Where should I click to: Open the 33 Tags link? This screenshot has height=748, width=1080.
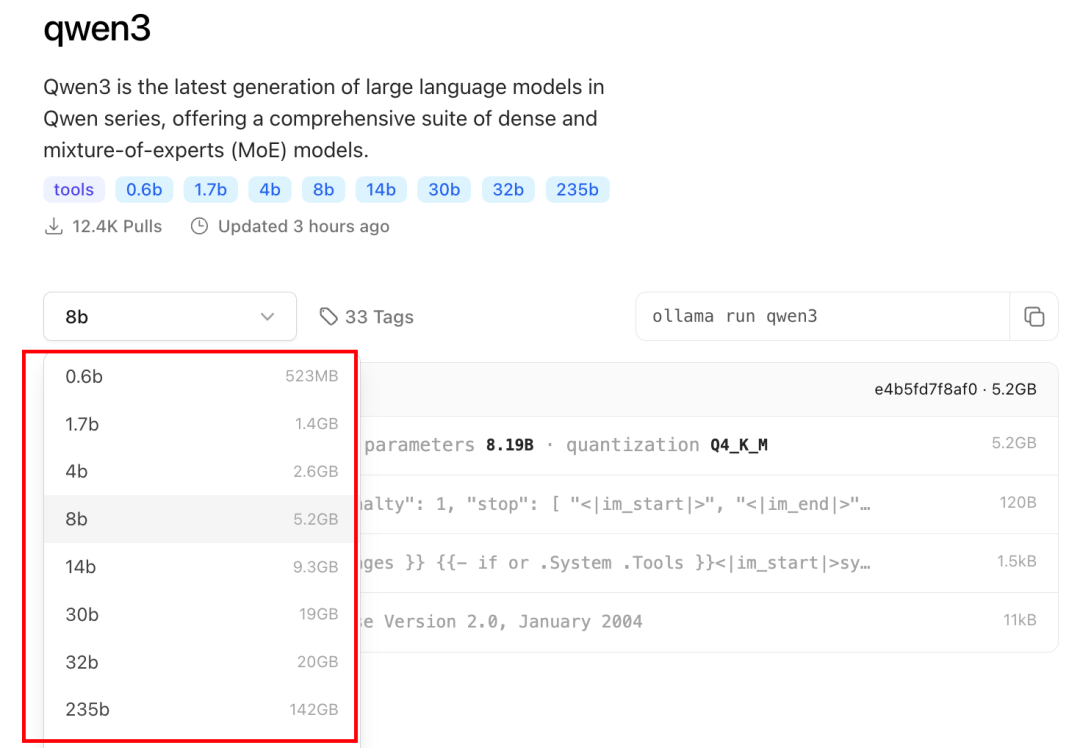coord(366,317)
